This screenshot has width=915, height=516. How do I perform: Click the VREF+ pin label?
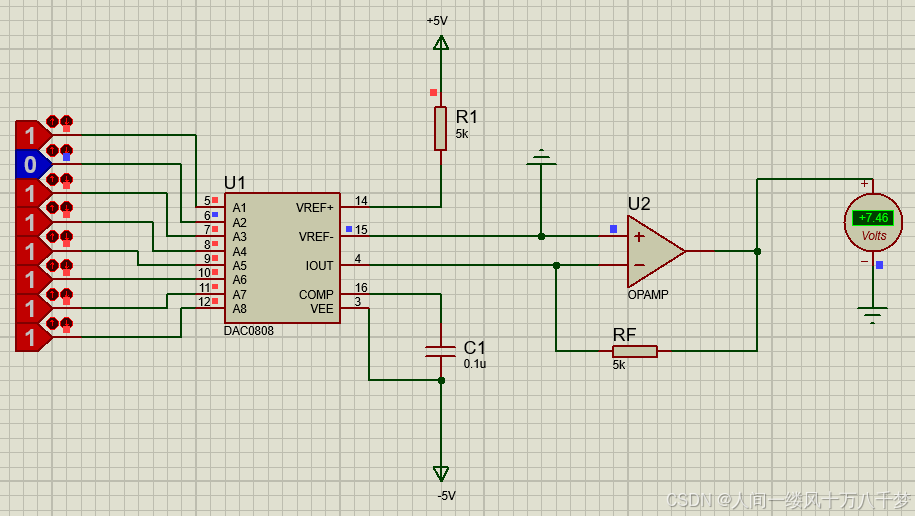[x=315, y=208]
